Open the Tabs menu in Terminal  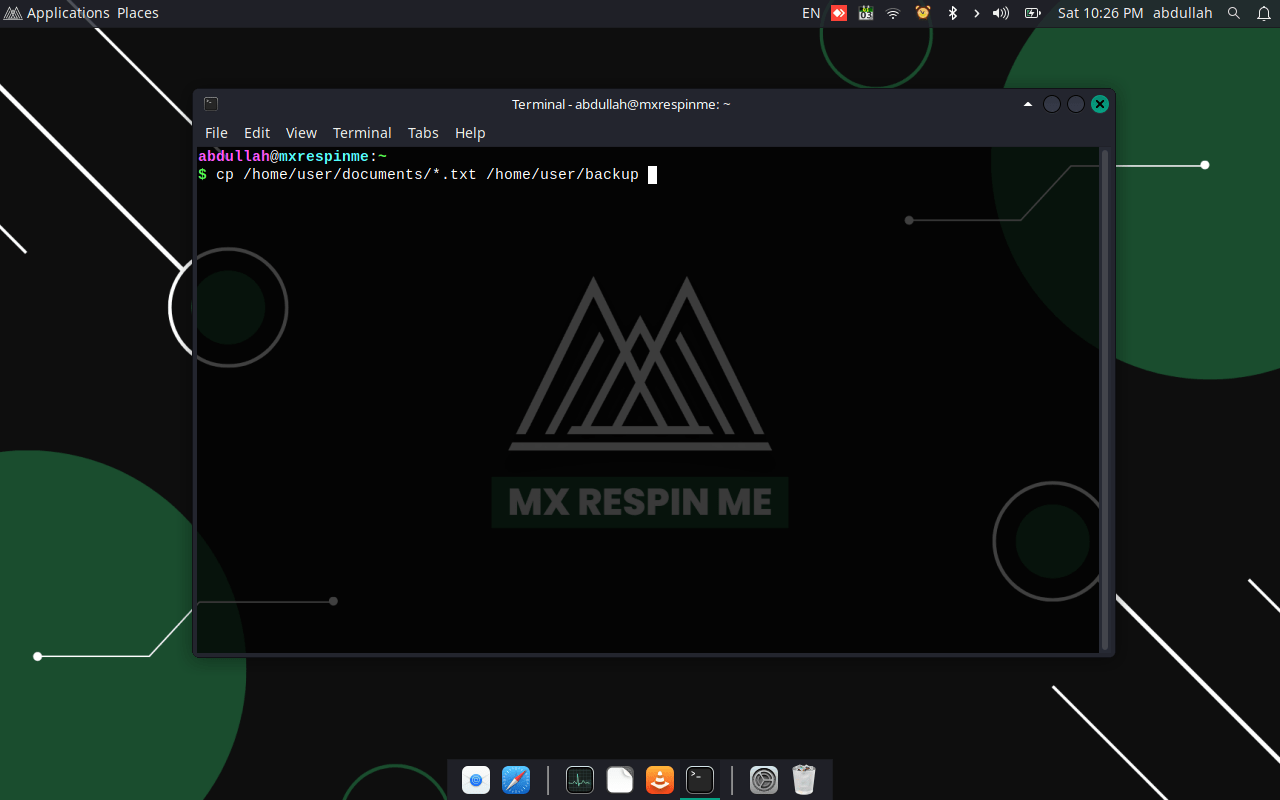pos(423,133)
